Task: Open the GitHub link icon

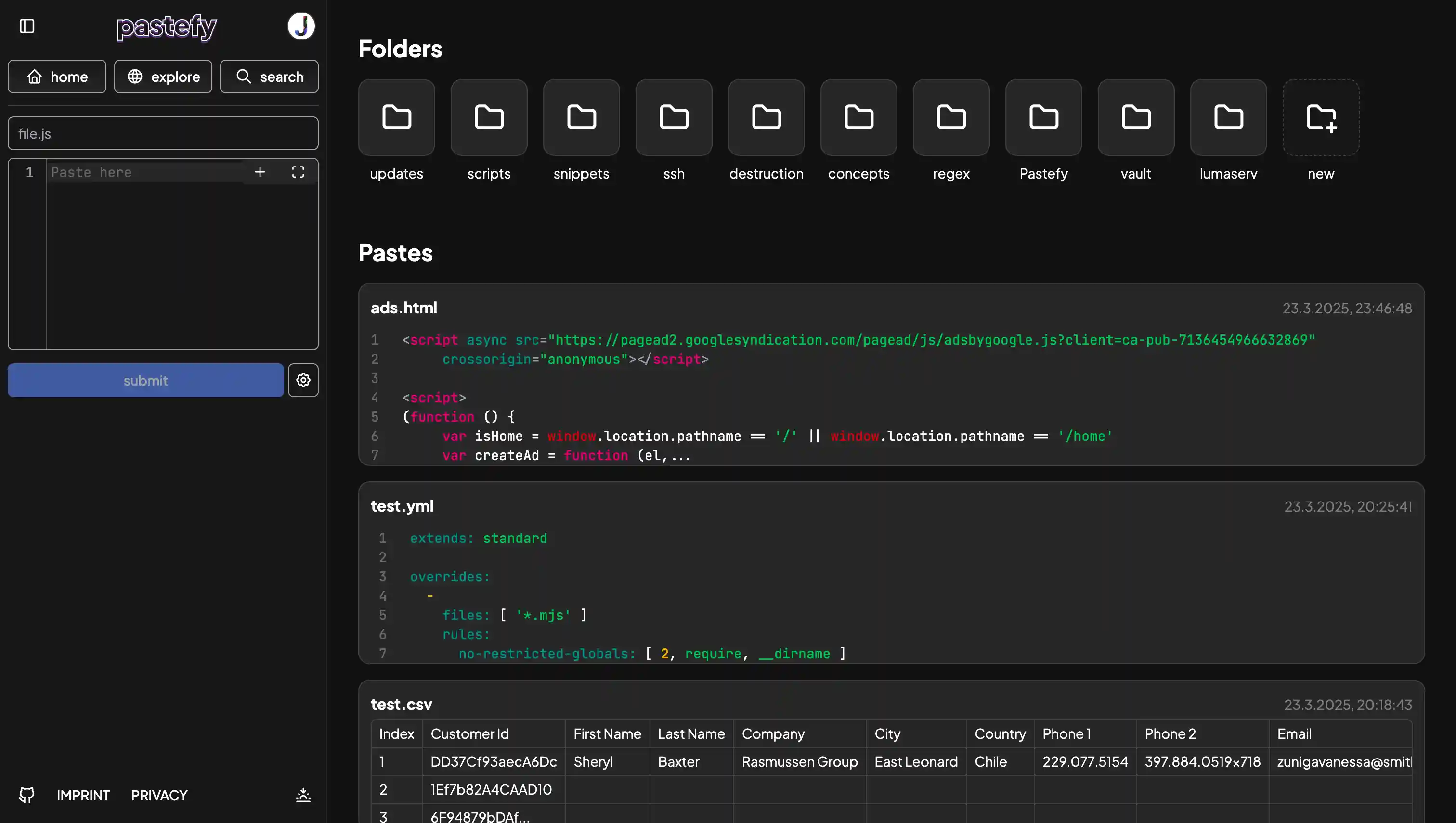Action: [x=26, y=795]
